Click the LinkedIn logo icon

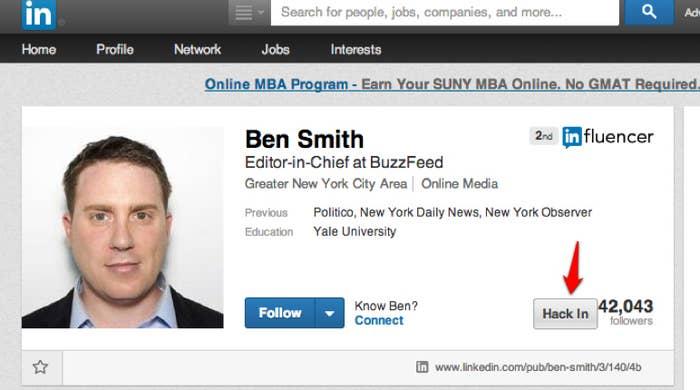[39, 14]
